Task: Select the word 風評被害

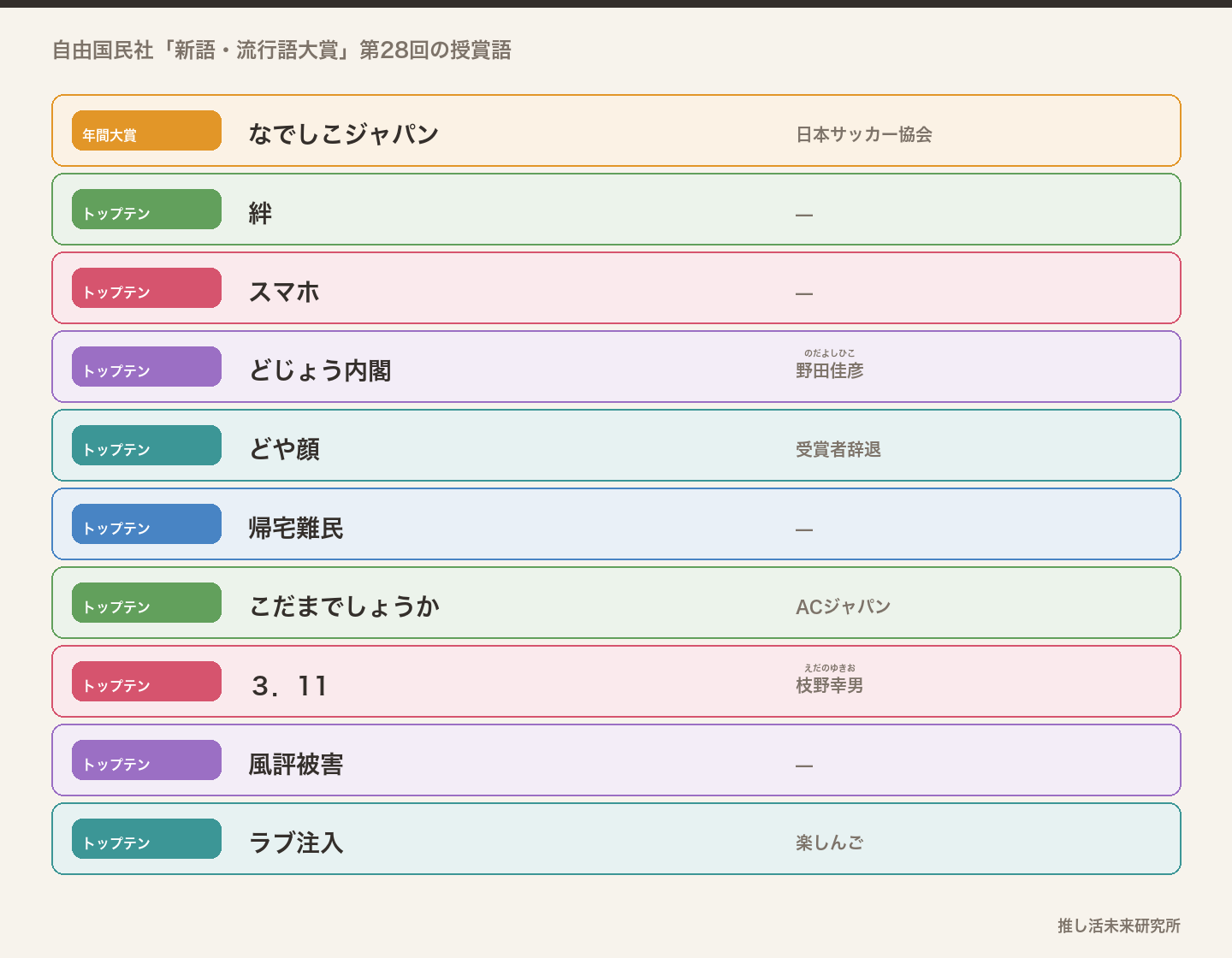Action: [296, 764]
